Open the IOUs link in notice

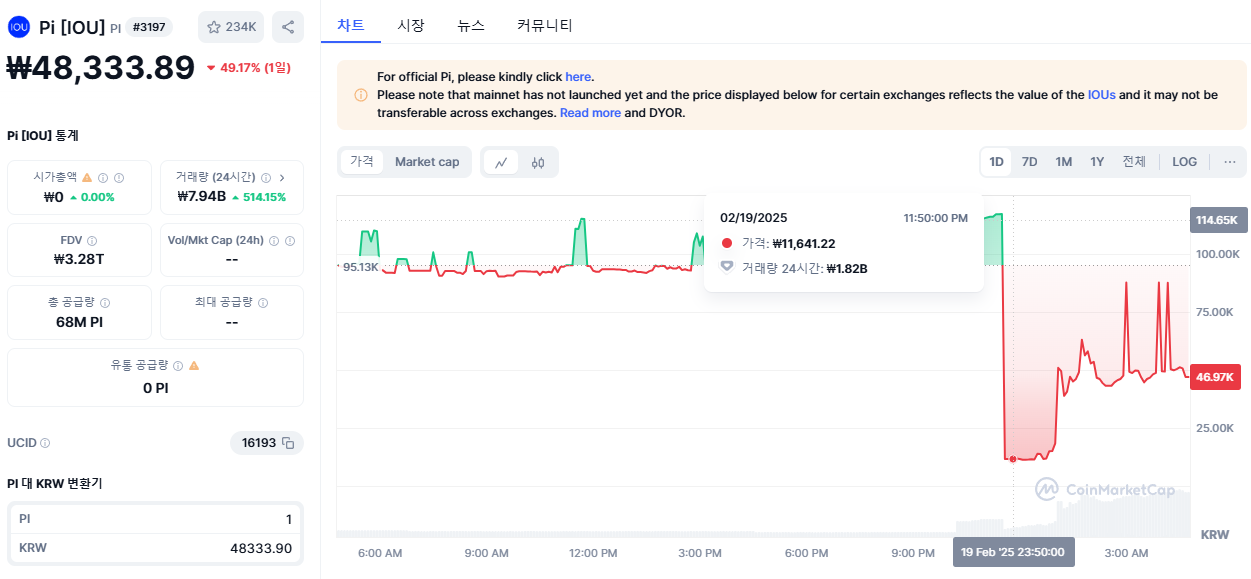click(x=1102, y=95)
